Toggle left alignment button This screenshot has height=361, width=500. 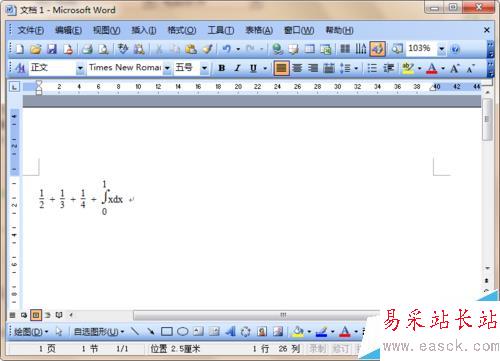coord(281,68)
